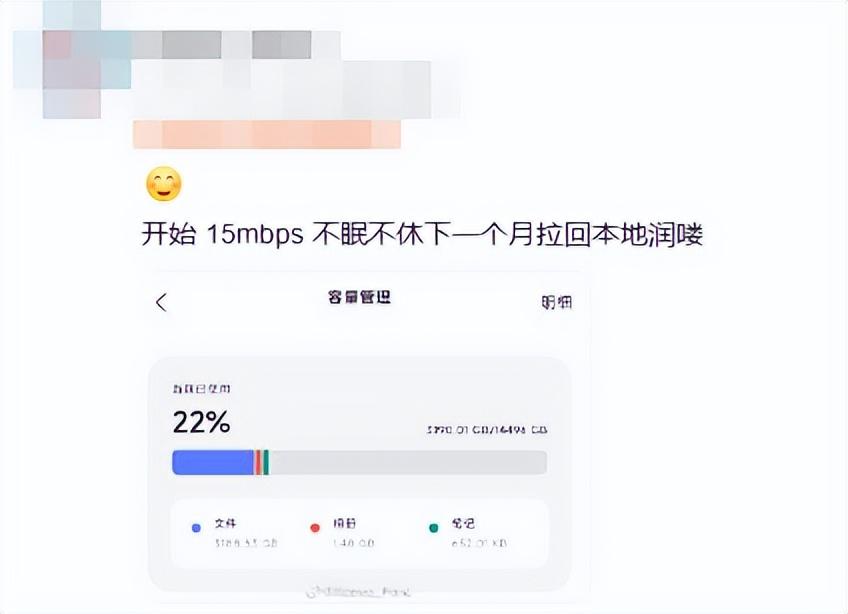Open the embedded storage screenshot image

pos(361,435)
